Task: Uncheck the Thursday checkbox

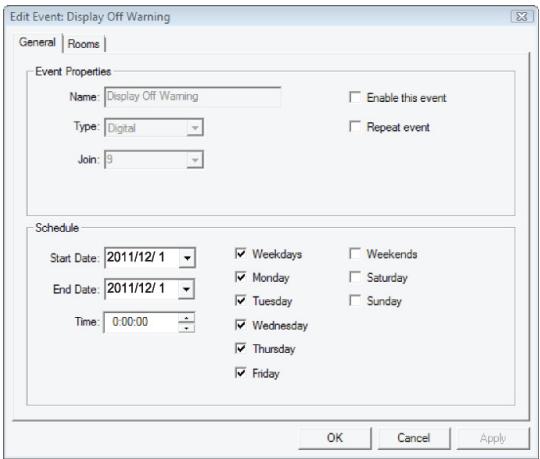Action: (240, 348)
